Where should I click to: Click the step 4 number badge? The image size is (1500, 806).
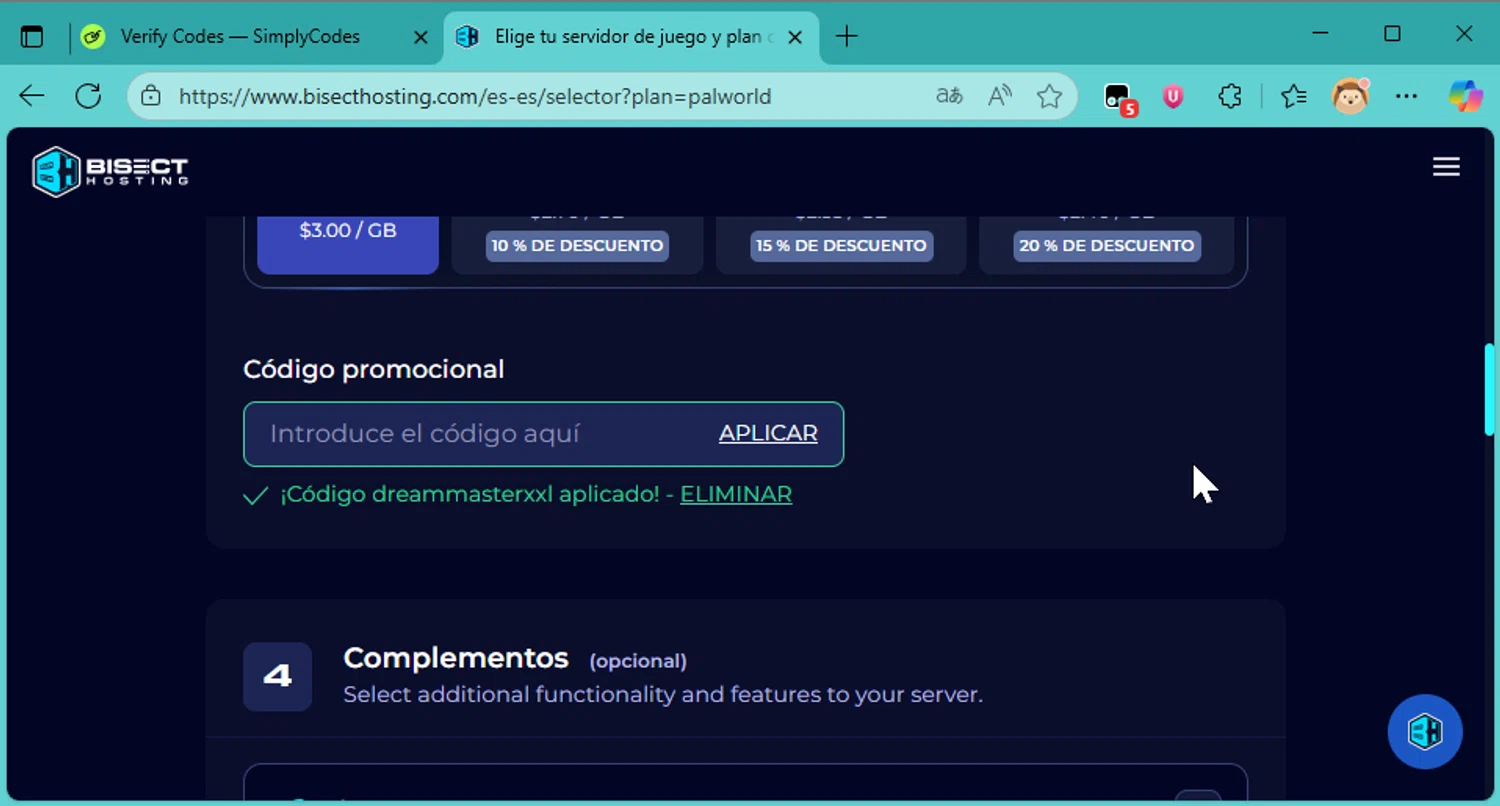[x=277, y=677]
